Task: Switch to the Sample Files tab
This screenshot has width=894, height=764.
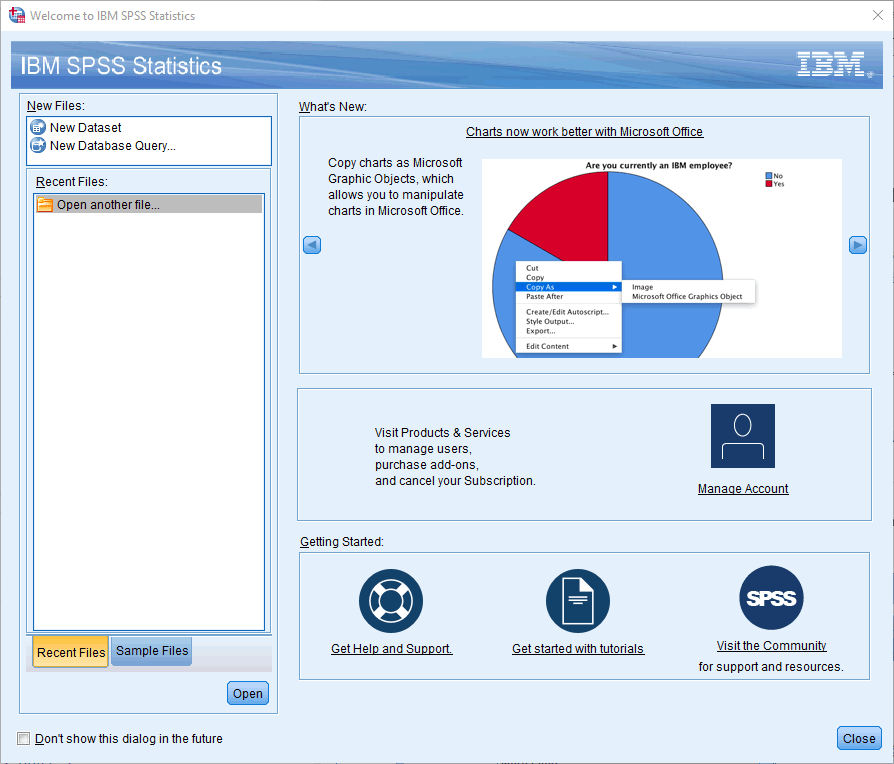Action: tap(150, 651)
